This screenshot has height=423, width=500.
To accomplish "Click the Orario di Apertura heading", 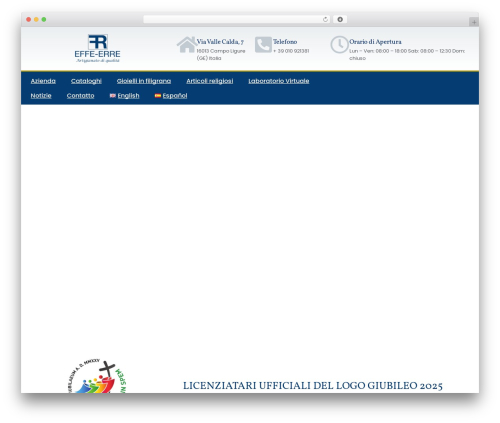I will click(x=375, y=42).
